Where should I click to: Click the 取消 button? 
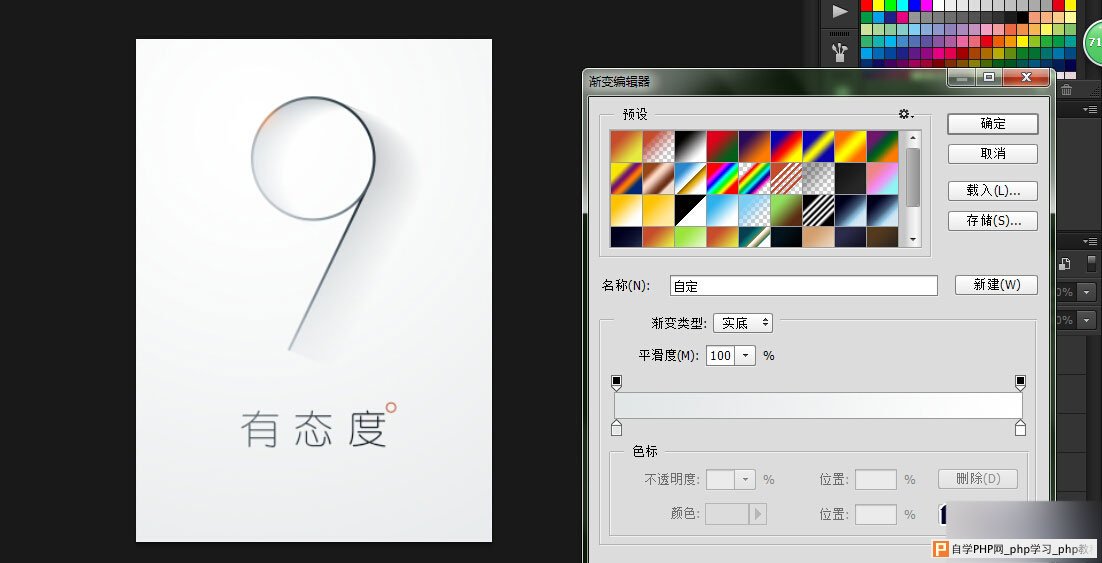(x=992, y=153)
